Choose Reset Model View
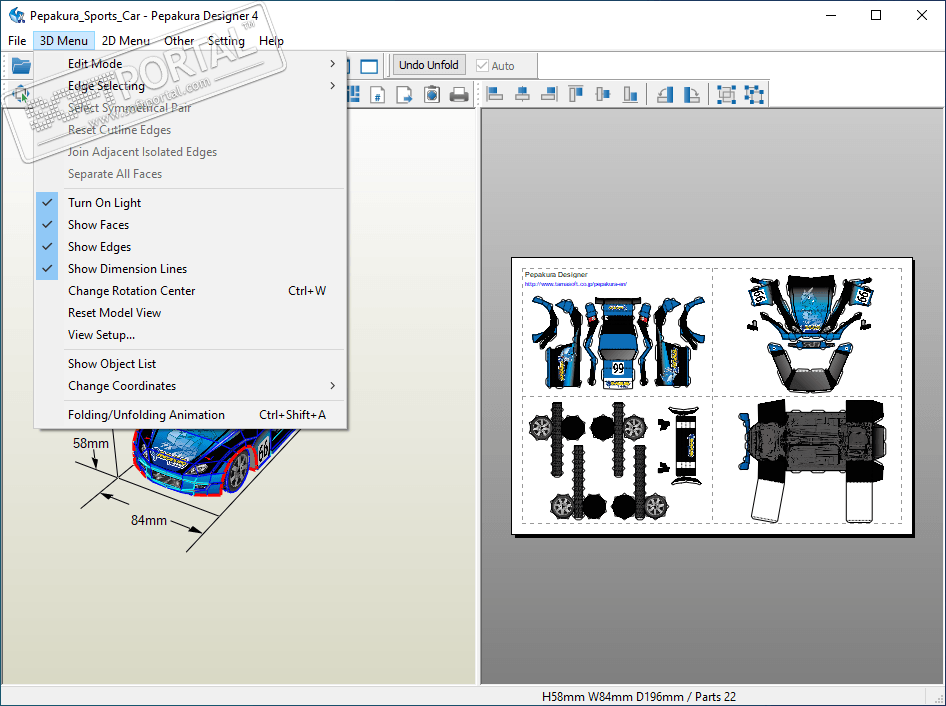The height and width of the screenshot is (706, 946). click(x=189, y=313)
